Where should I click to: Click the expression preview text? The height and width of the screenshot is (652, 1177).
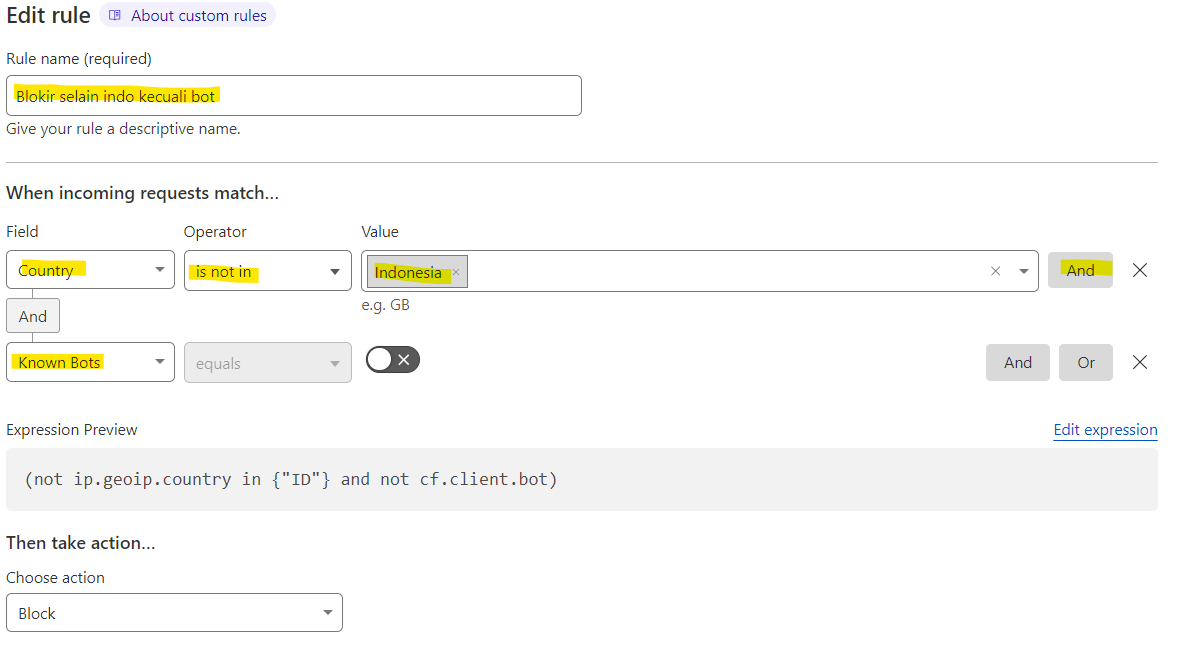pyautogui.click(x=291, y=479)
